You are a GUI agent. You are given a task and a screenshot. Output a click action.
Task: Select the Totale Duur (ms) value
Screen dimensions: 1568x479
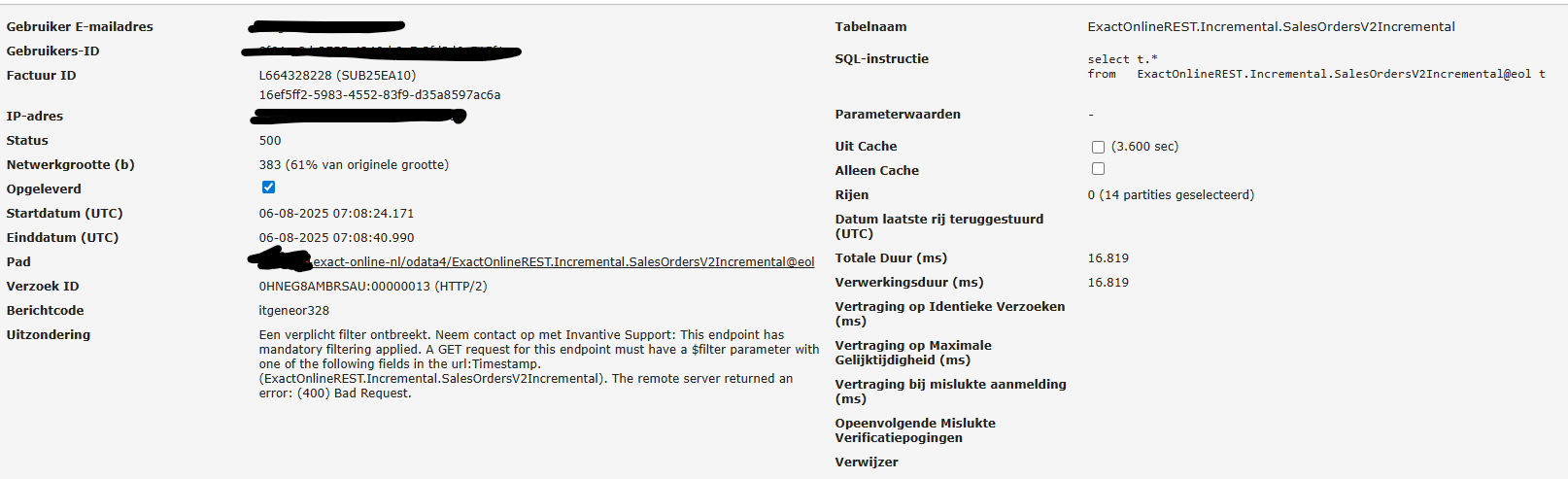(x=1108, y=257)
